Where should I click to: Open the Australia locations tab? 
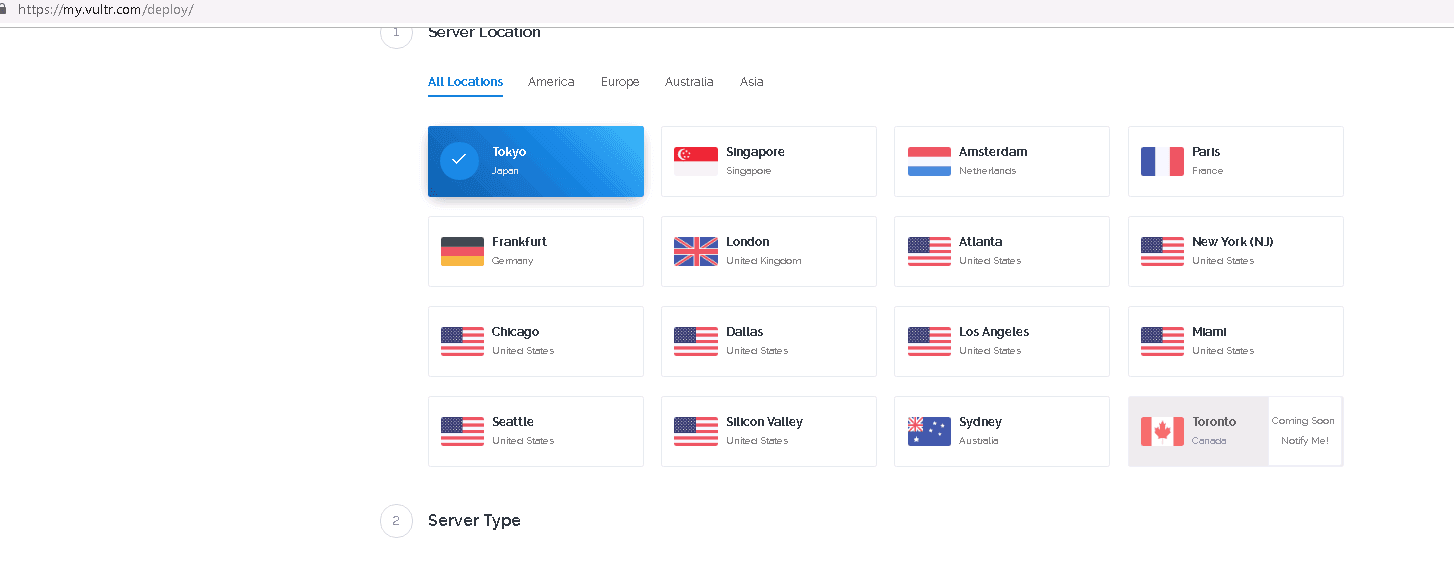689,82
